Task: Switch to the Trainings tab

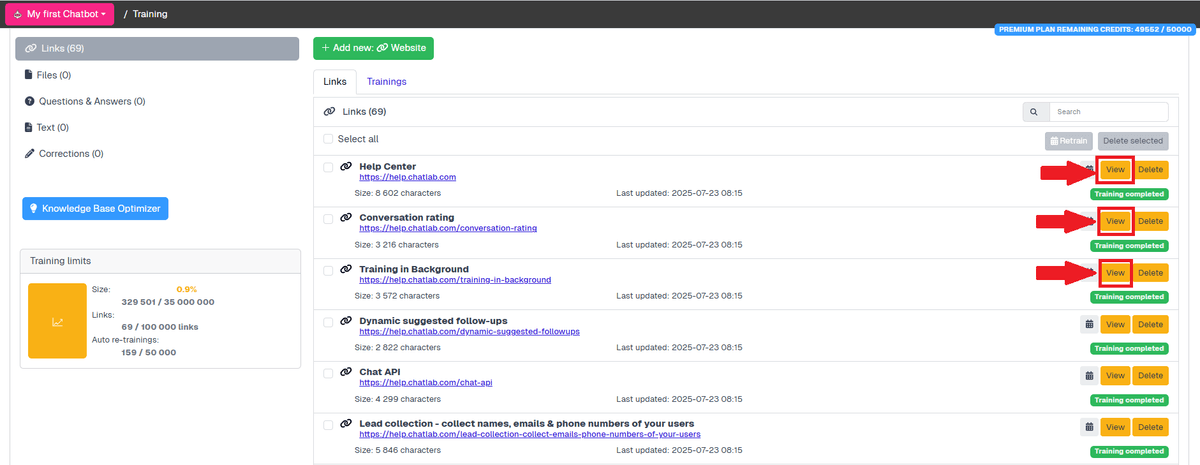Action: (386, 81)
